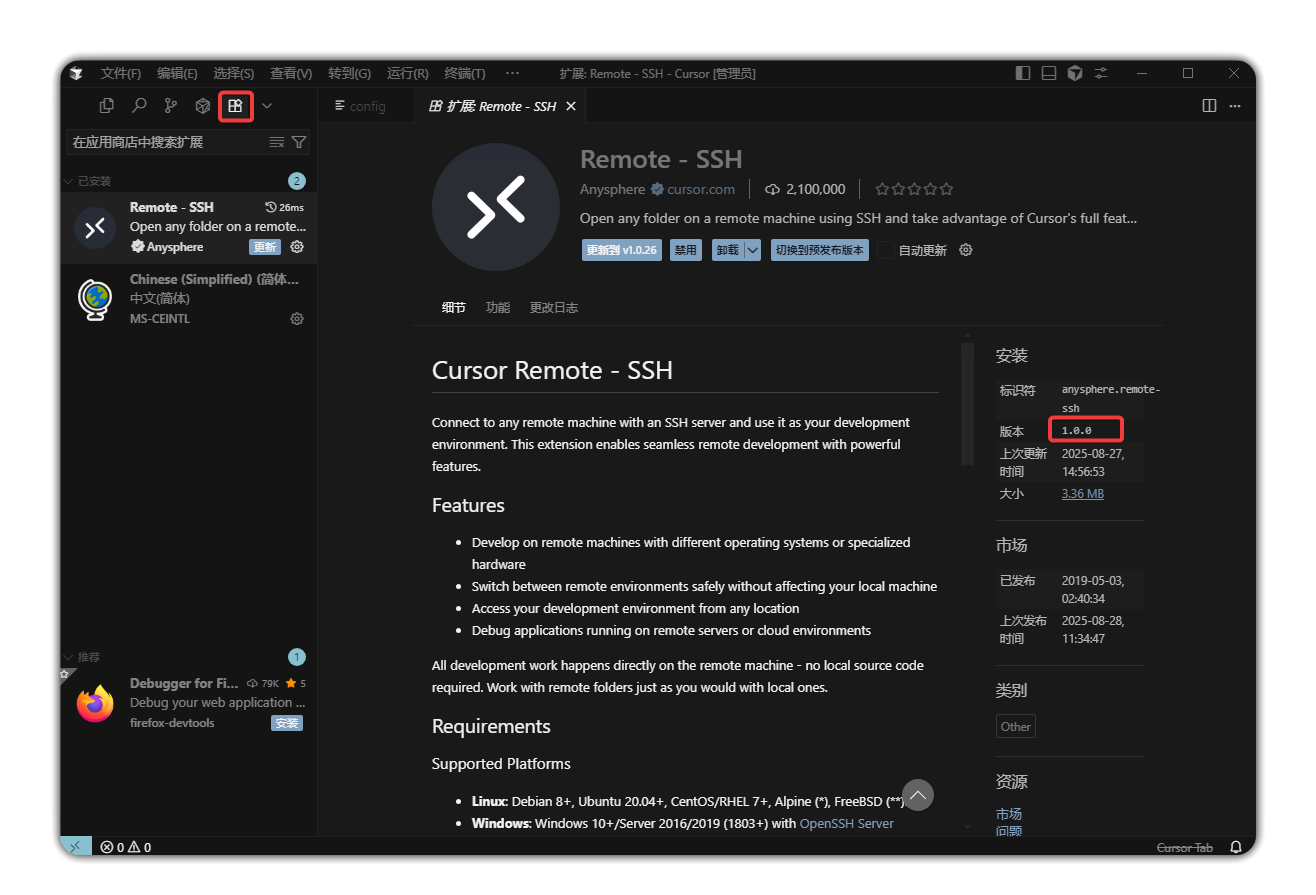Viewport: 1316px width, 895px height.
Task: Split the editor to the right
Action: pyautogui.click(x=1209, y=106)
